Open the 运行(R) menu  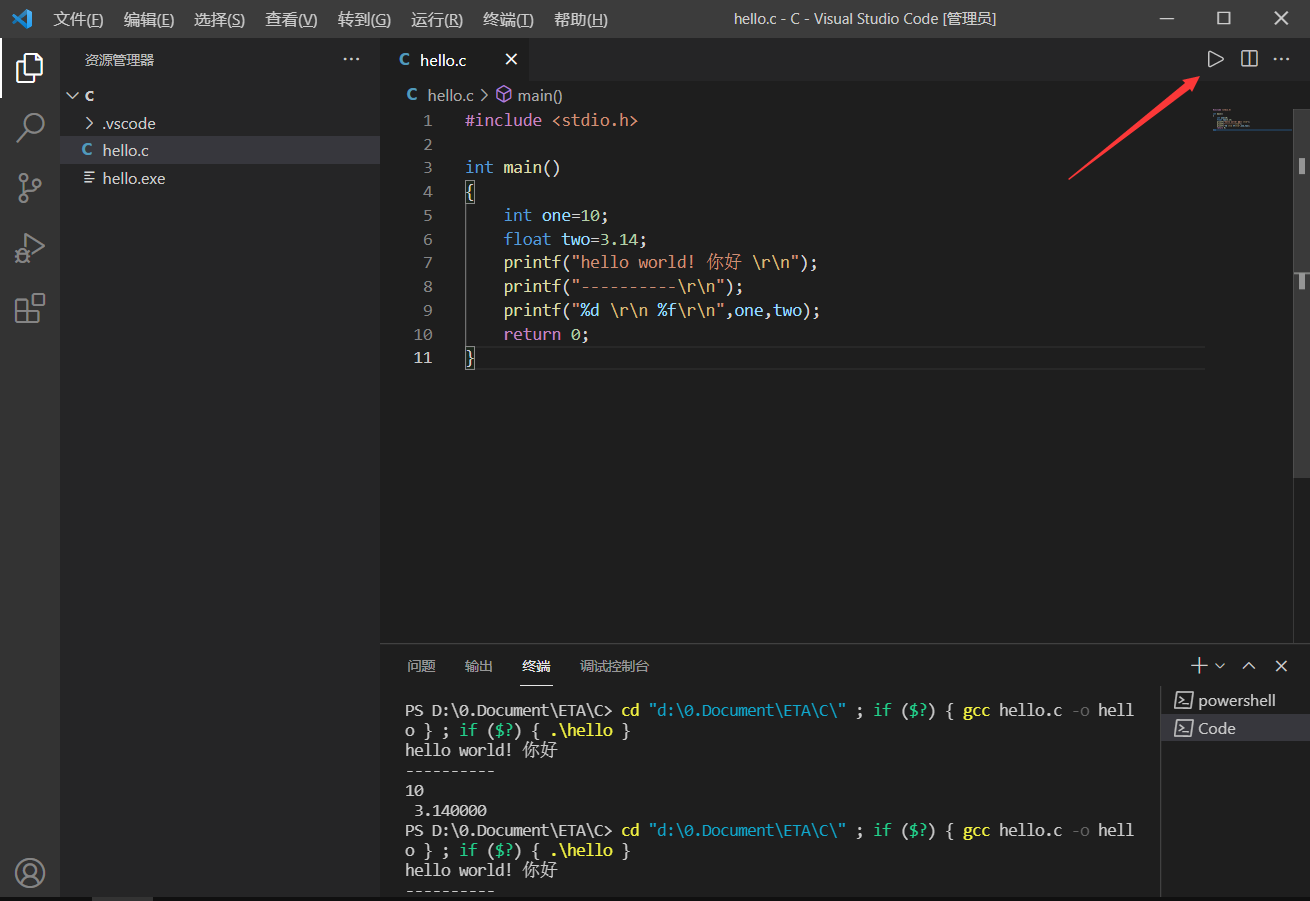click(x=437, y=20)
